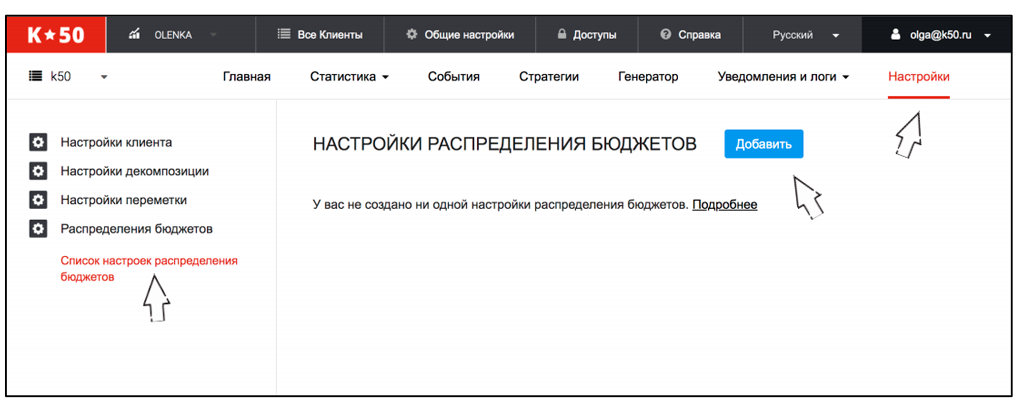Click the question mark icon beside Справка
Screen dimensions: 1024x413
[665, 35]
